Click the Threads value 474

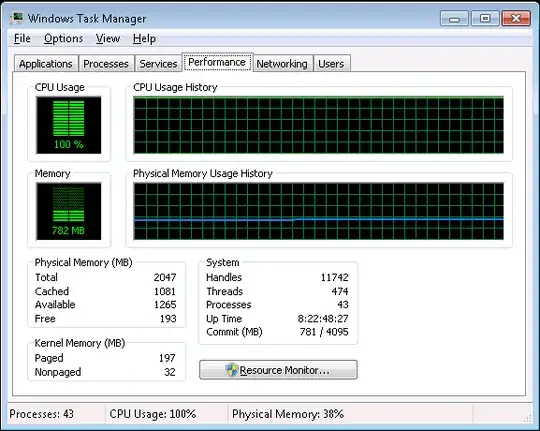pos(340,291)
